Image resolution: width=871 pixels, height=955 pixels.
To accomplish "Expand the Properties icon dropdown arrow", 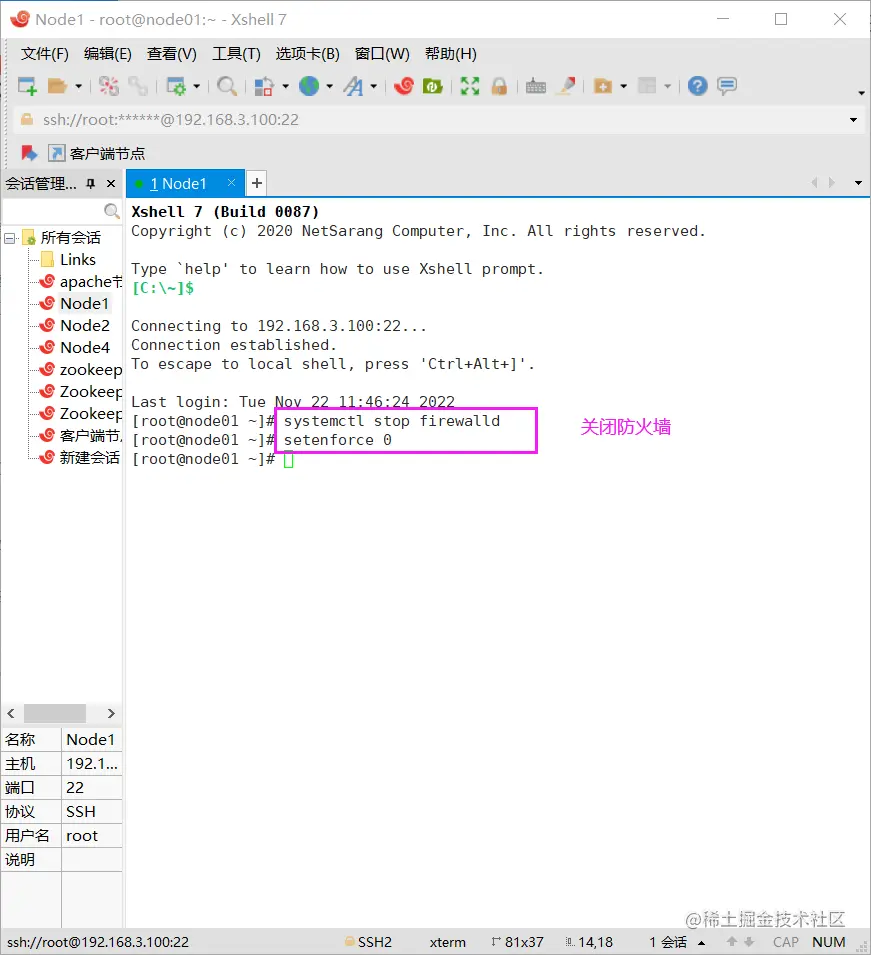I will point(197,86).
